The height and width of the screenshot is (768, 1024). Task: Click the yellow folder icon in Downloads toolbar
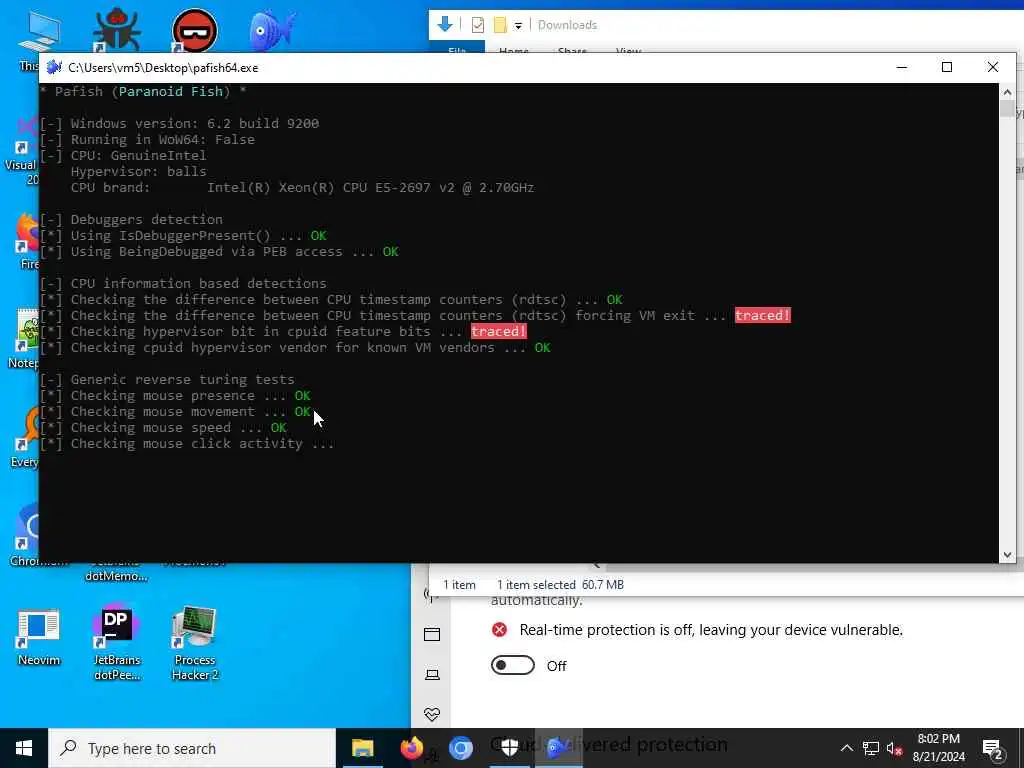tap(500, 25)
